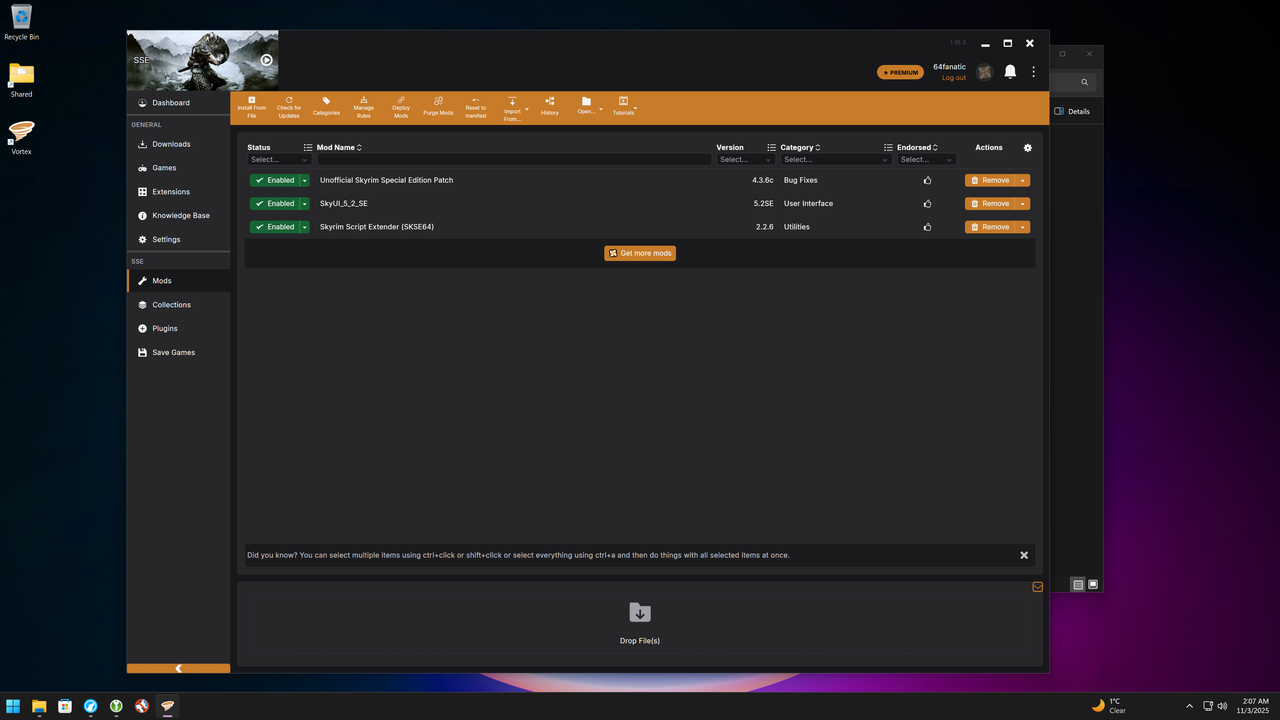The width and height of the screenshot is (1280, 720).
Task: Endorse Unofficial Skyrim Special Edition Patch
Action: [927, 180]
